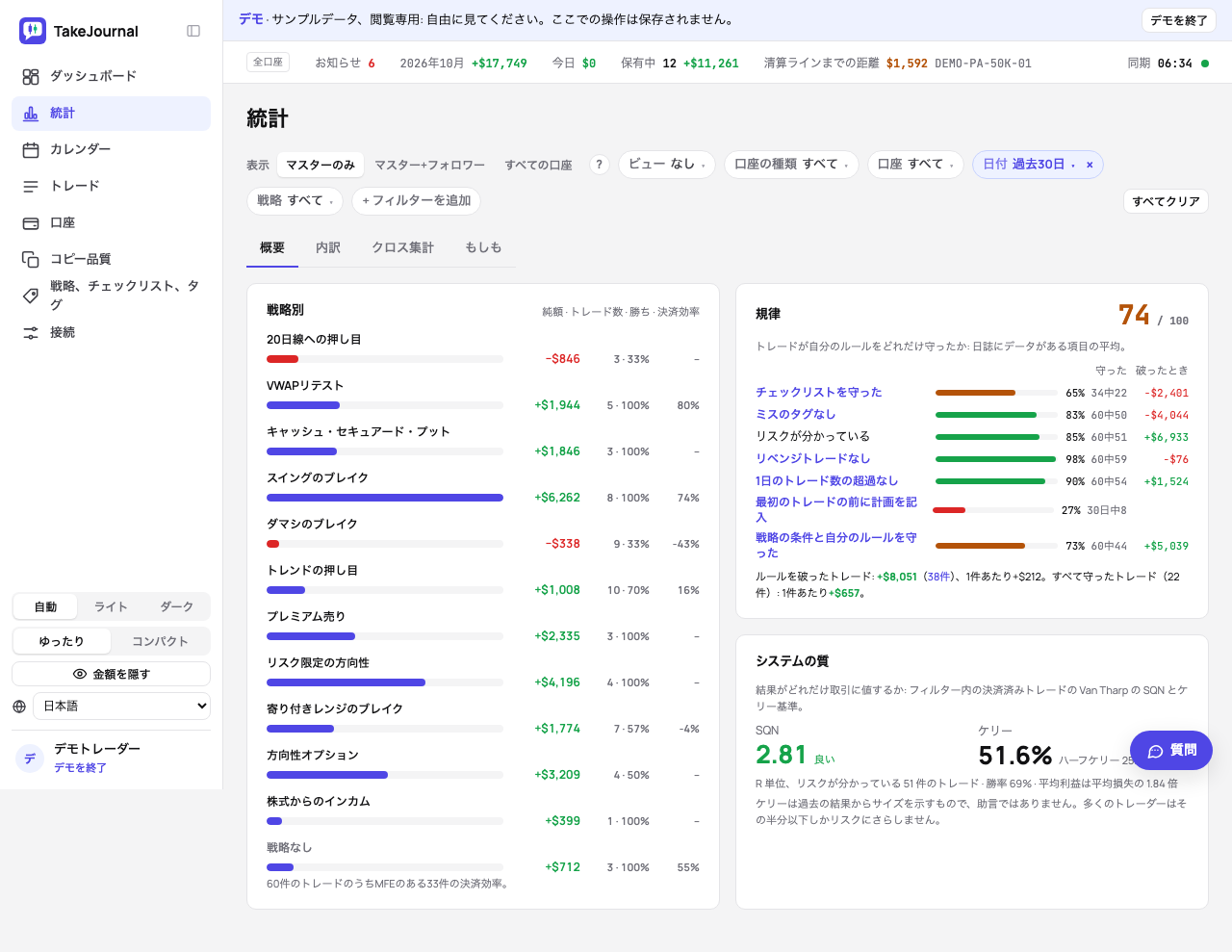Viewport: 1232px width, 952px height.
Task: Click the リベンジトレードなし progress bar
Action: (995, 459)
